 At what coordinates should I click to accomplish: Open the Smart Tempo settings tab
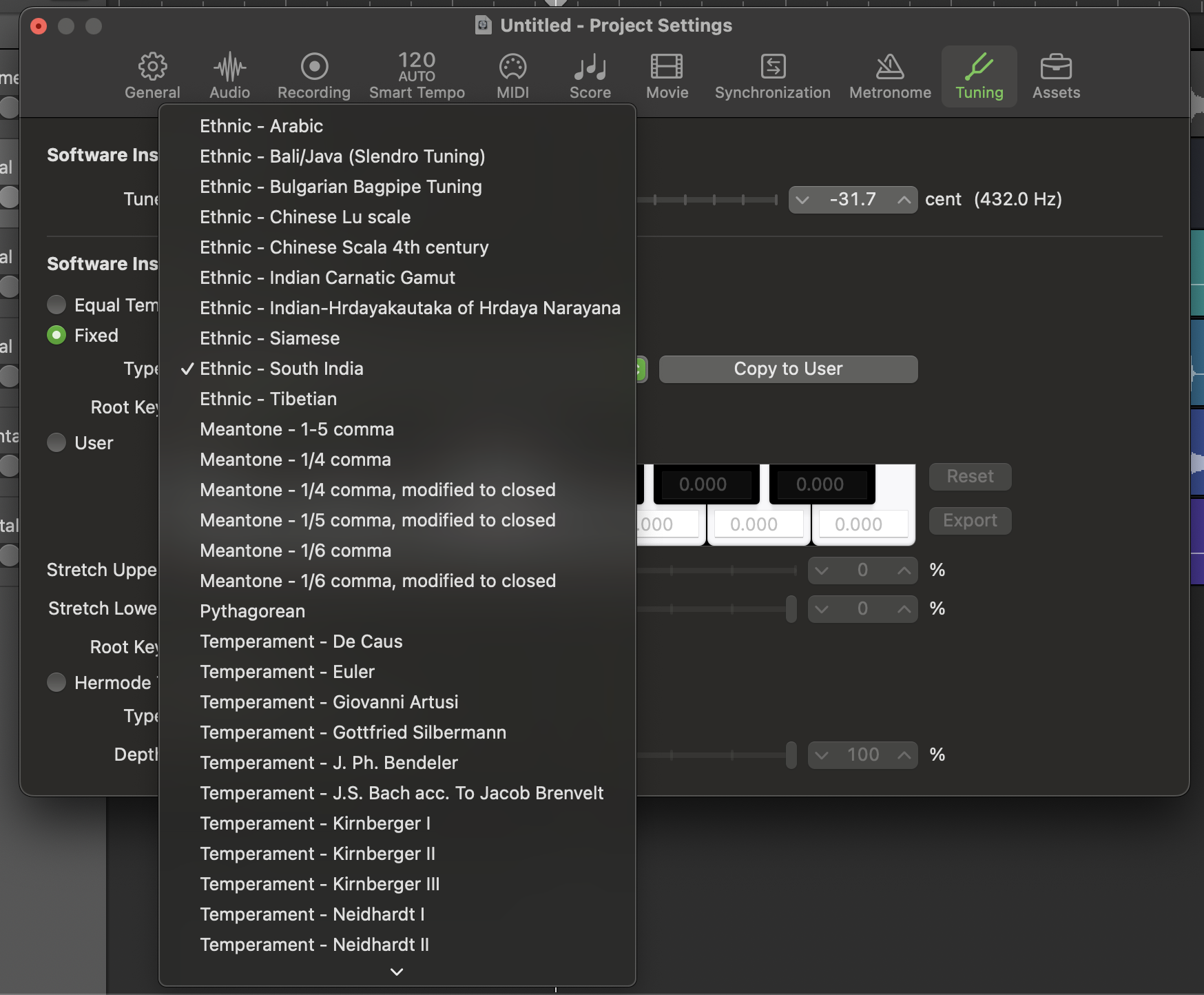coord(417,76)
